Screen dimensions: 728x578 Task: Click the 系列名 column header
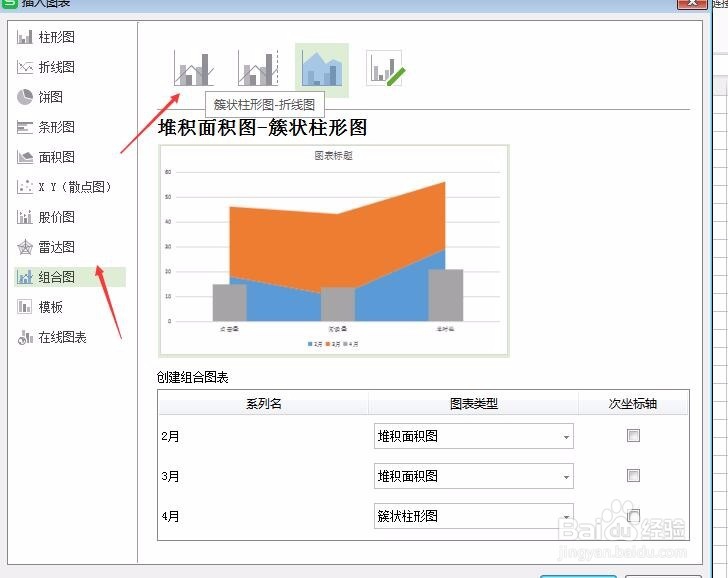[264, 403]
